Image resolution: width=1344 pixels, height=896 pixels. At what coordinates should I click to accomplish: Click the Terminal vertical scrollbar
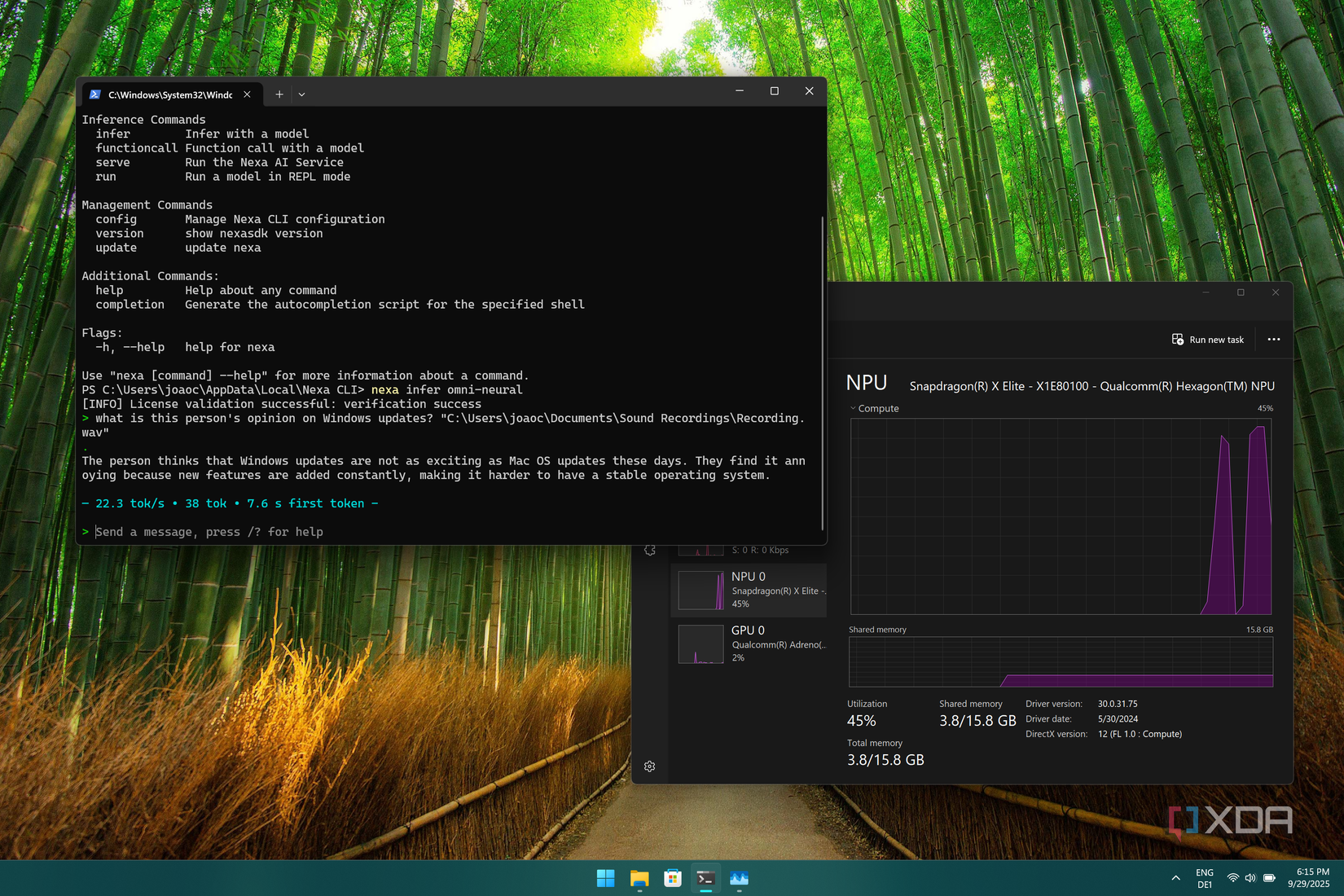(x=823, y=373)
